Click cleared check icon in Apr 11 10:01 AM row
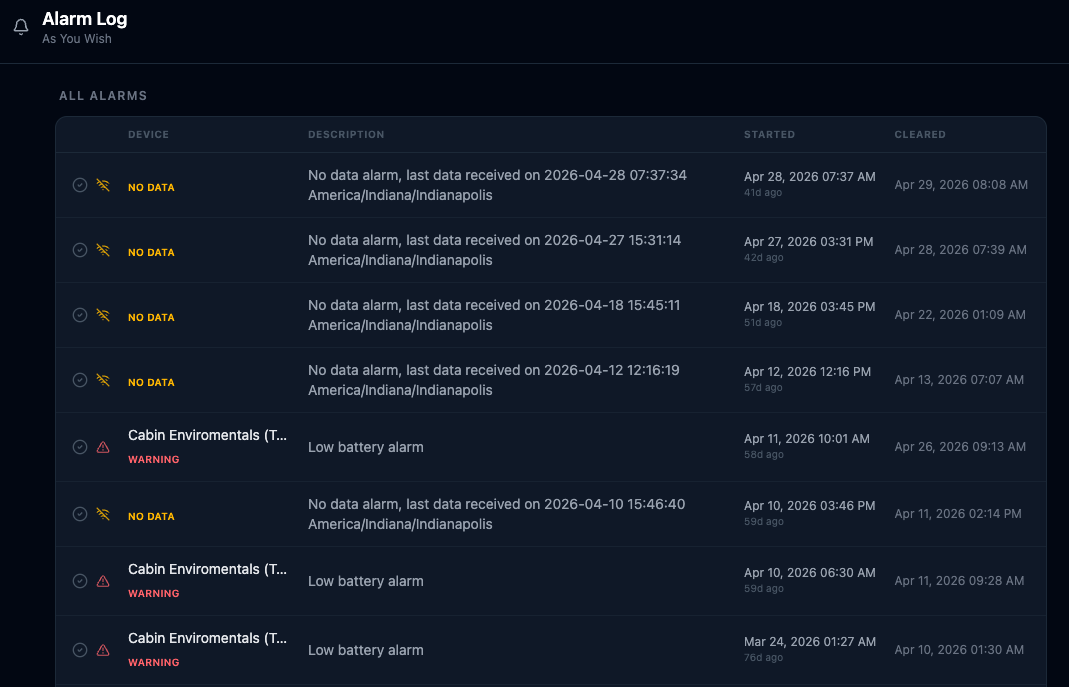The image size is (1069, 687). click(80, 447)
